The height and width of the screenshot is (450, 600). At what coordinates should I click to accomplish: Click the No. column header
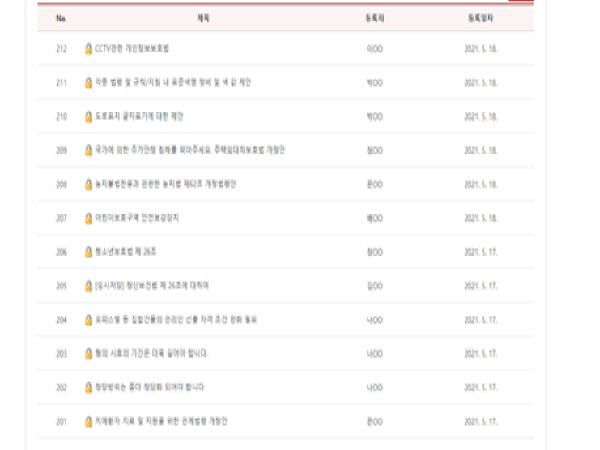pyautogui.click(x=61, y=18)
